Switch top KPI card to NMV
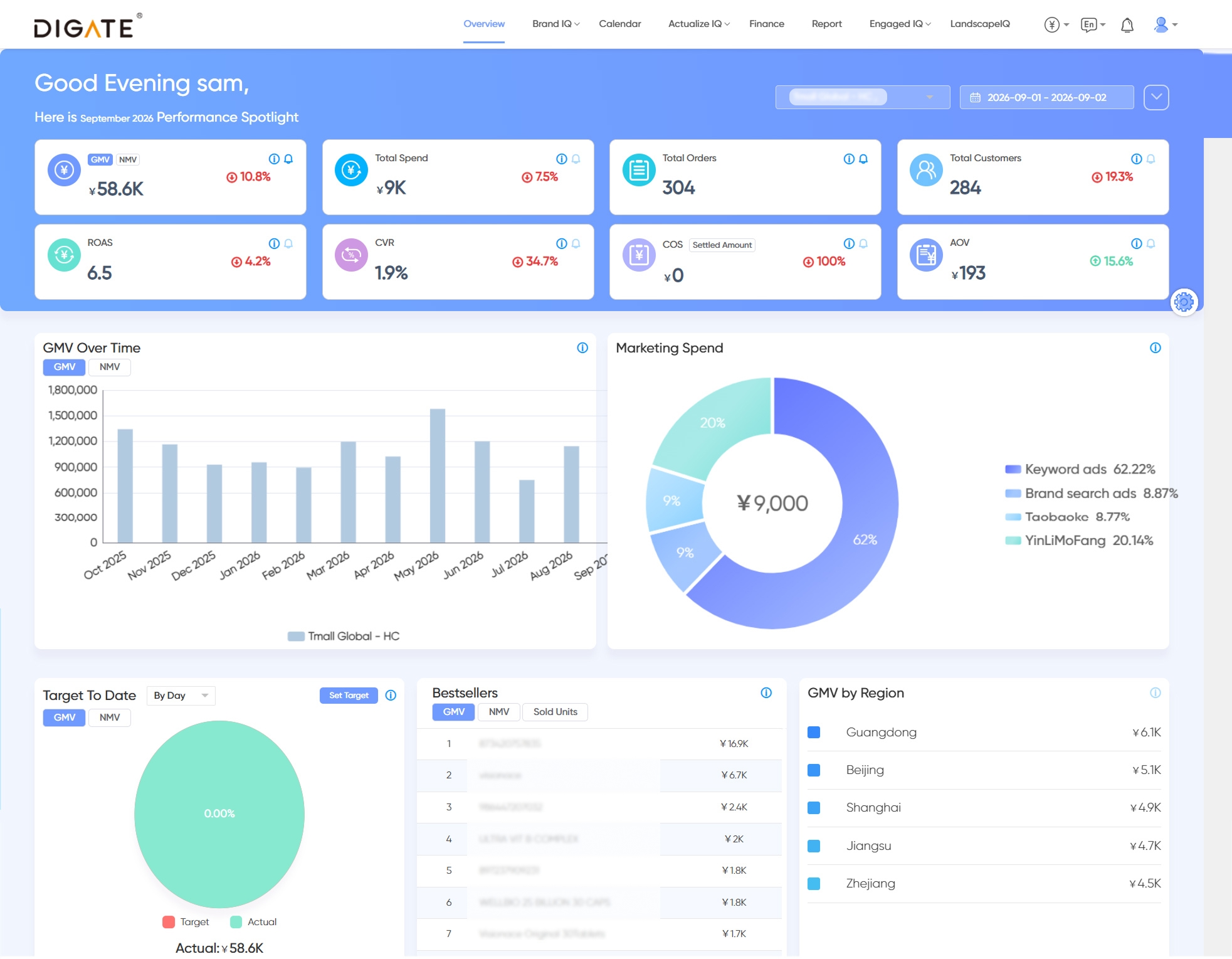Image resolution: width=1232 pixels, height=959 pixels. pos(128,159)
